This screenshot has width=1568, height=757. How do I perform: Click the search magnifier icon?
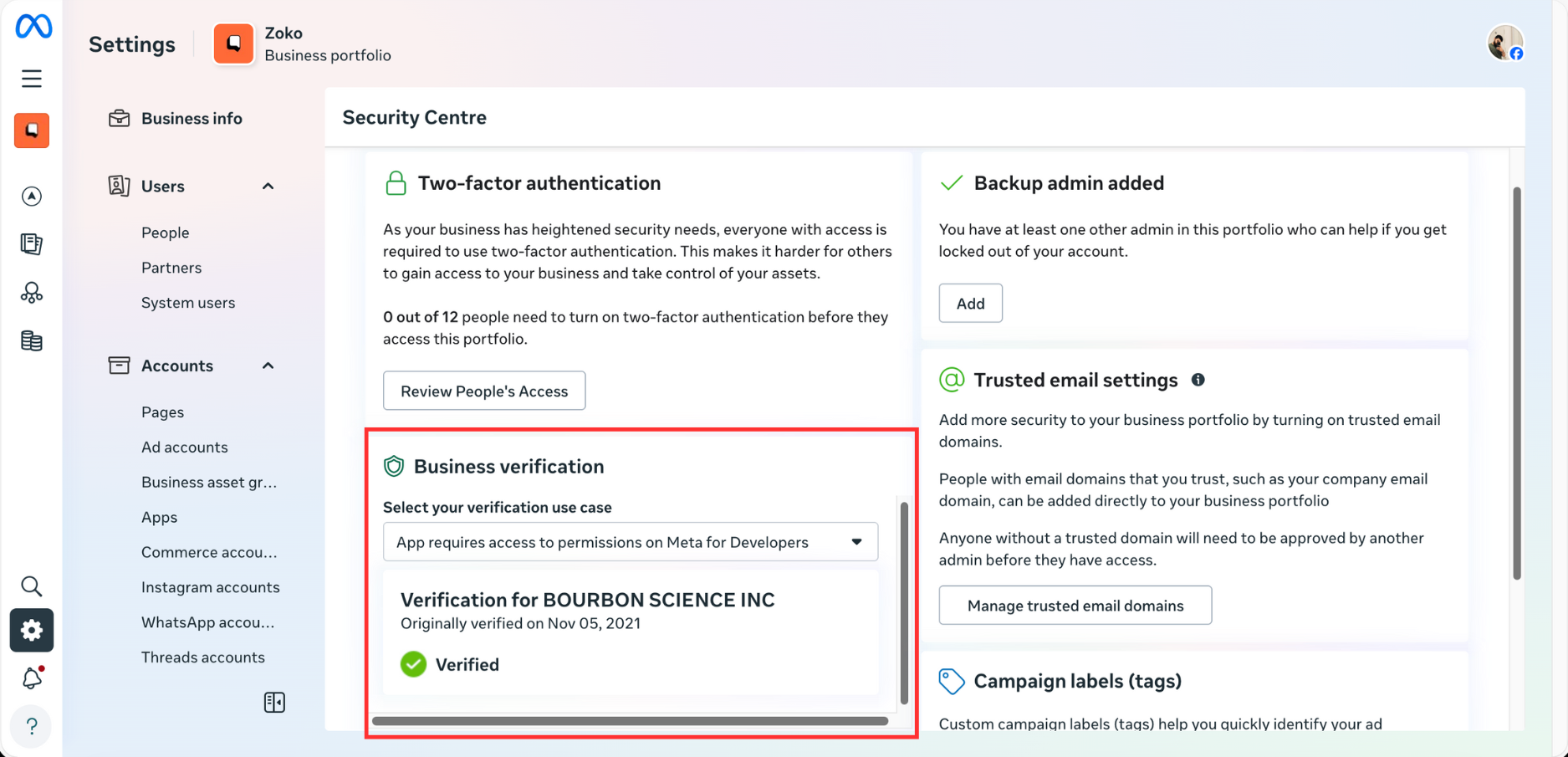32,586
